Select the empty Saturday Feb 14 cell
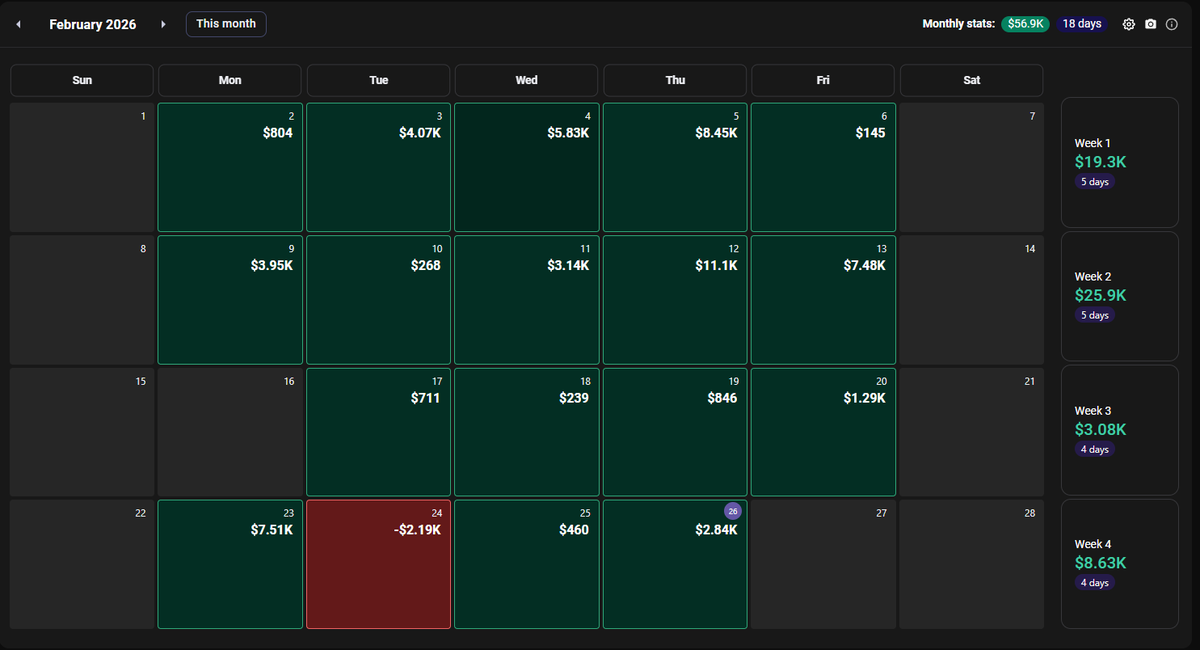 tap(972, 300)
